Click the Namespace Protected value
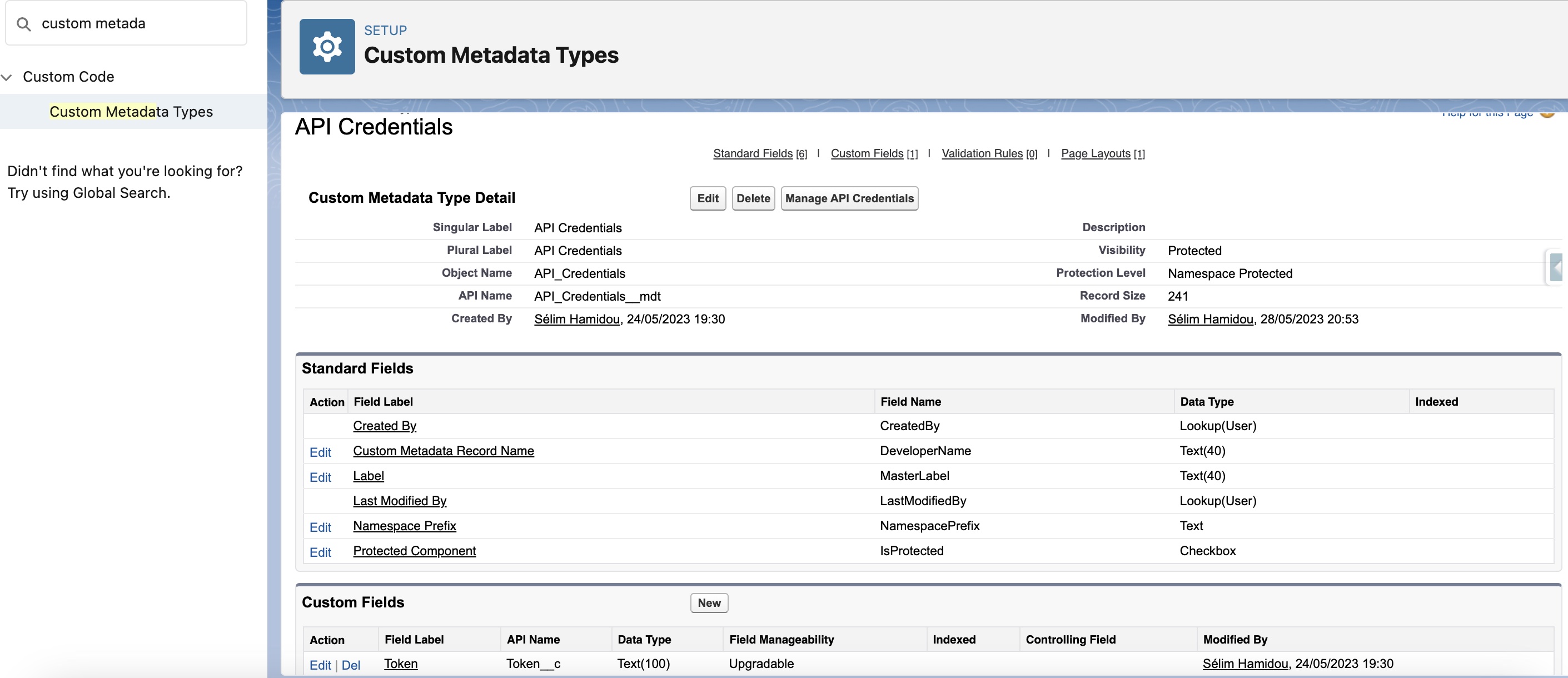This screenshot has width=1568, height=678. [x=1229, y=274]
